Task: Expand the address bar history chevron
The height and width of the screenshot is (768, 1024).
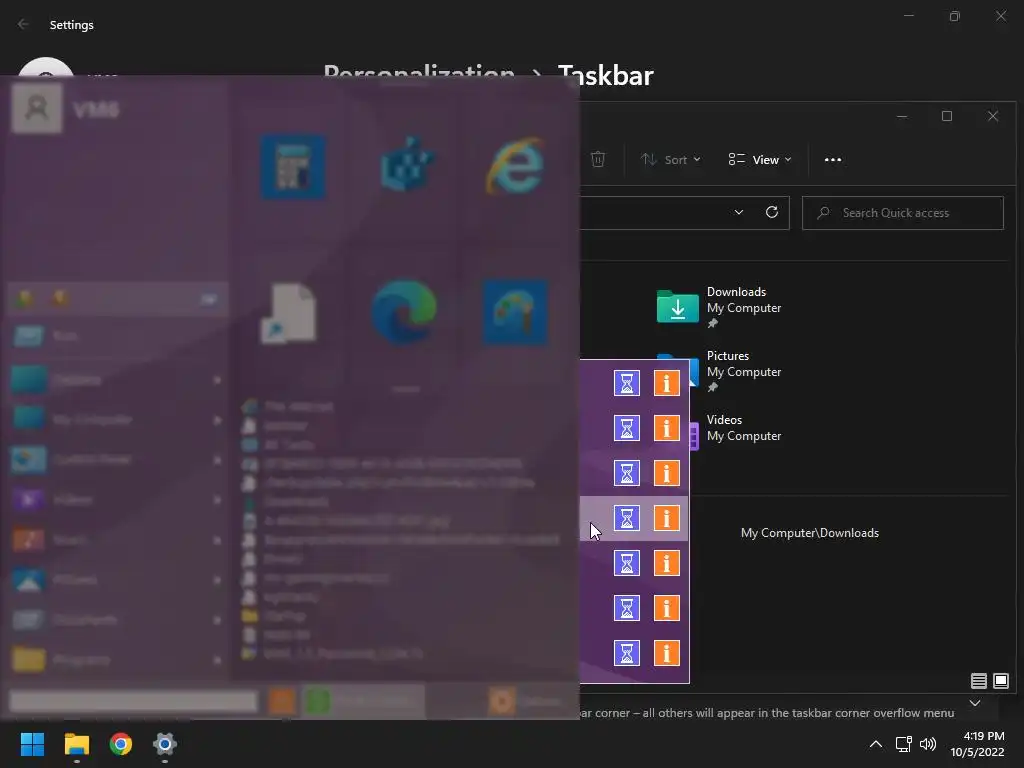Action: tap(739, 212)
